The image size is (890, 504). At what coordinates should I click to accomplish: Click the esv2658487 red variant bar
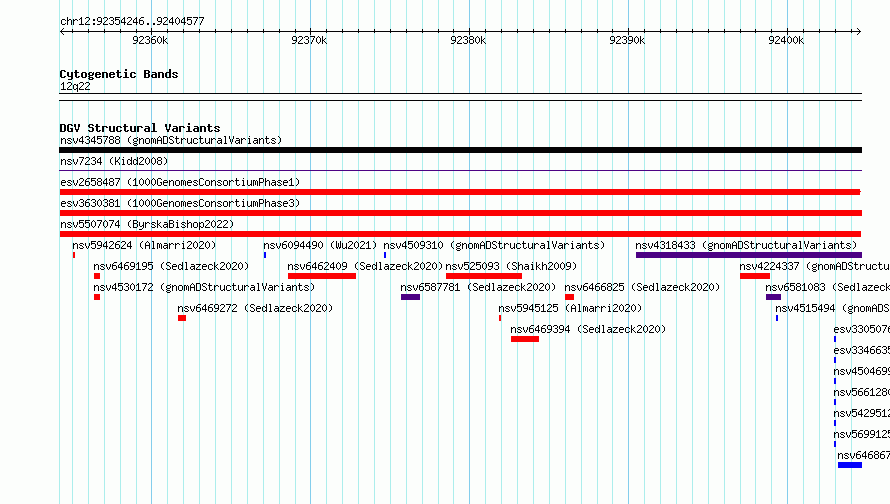point(460,192)
